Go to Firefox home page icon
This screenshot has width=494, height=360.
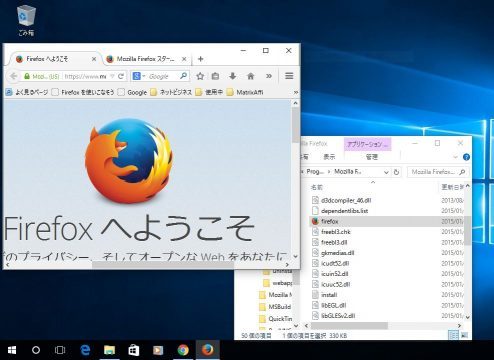point(251,76)
